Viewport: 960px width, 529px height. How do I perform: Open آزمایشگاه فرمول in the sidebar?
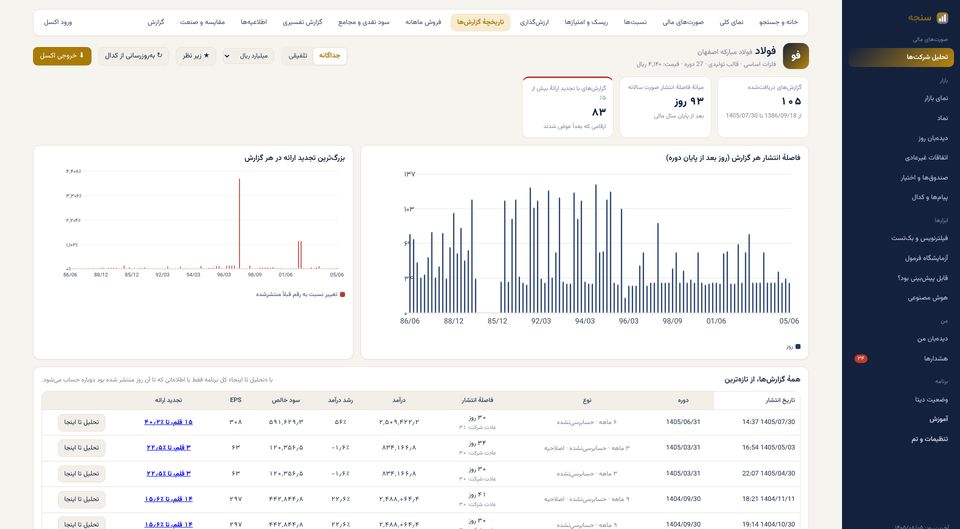pyautogui.click(x=926, y=258)
